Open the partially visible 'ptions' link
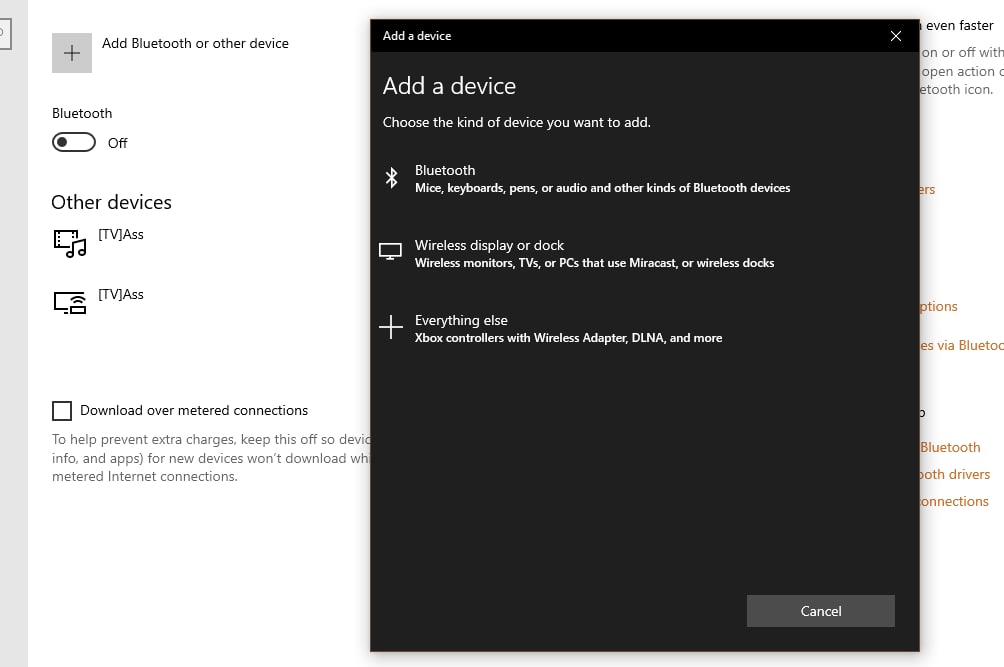 [x=939, y=306]
